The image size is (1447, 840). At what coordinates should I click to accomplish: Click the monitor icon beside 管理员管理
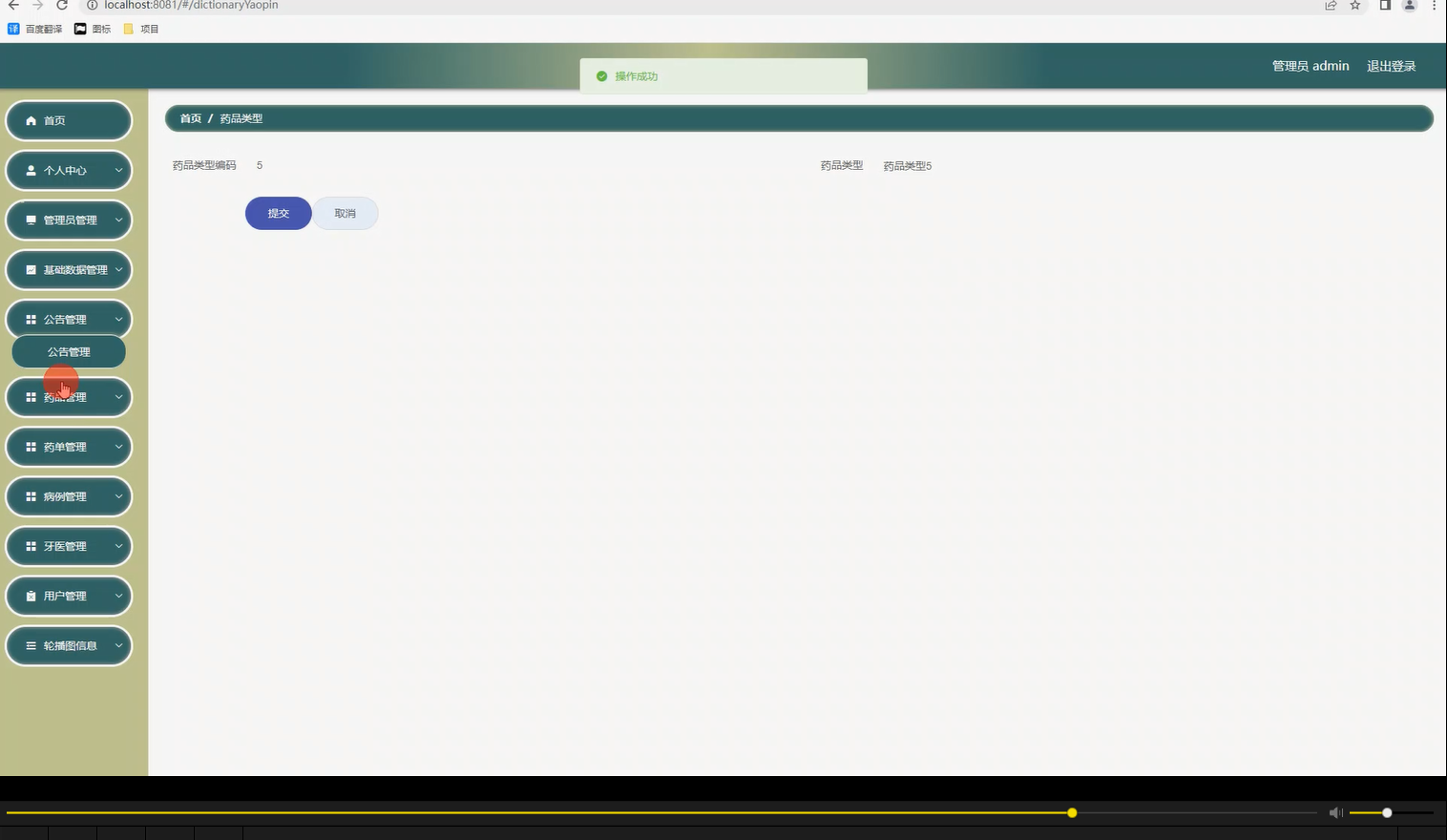(x=31, y=220)
